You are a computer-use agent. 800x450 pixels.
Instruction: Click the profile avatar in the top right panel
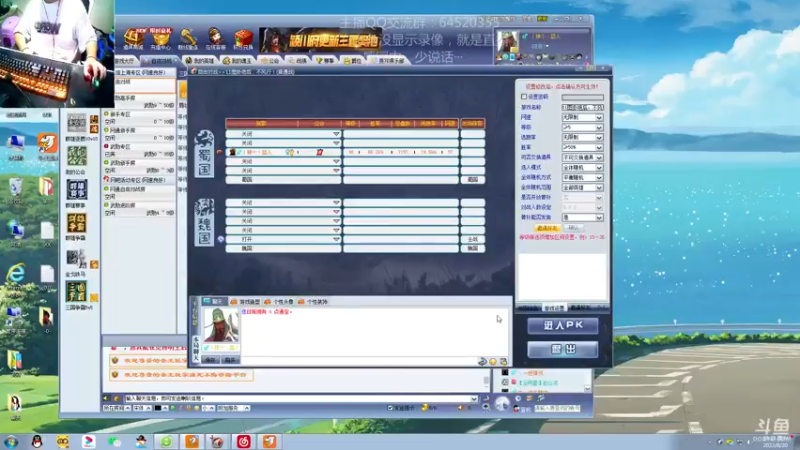point(508,41)
